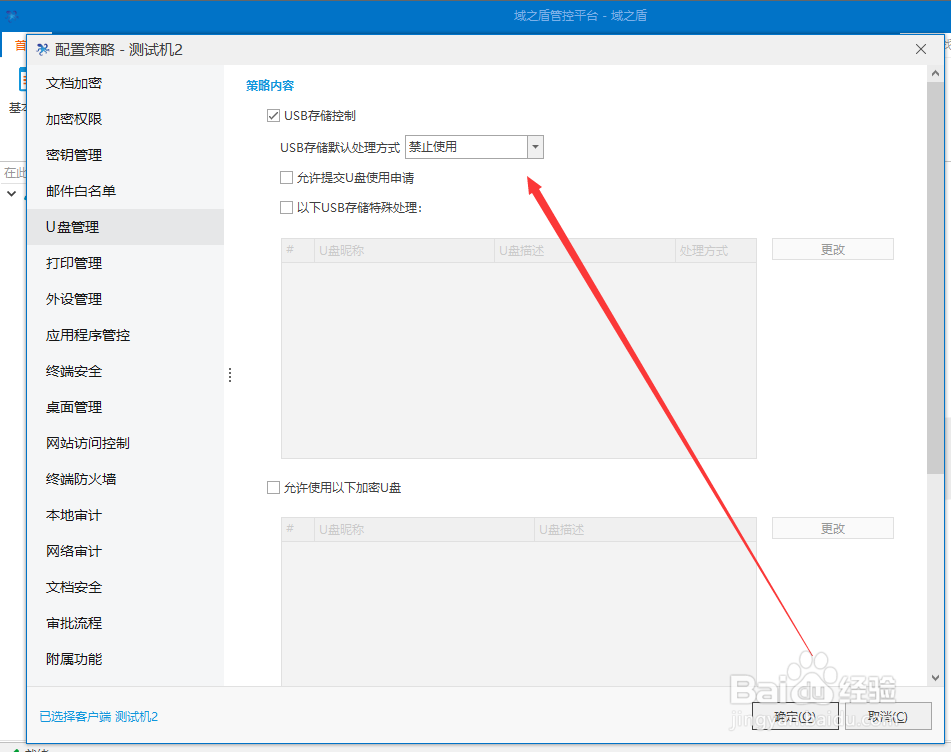Open 桌面管理 section
Image resolution: width=951 pixels, height=752 pixels.
pos(126,407)
